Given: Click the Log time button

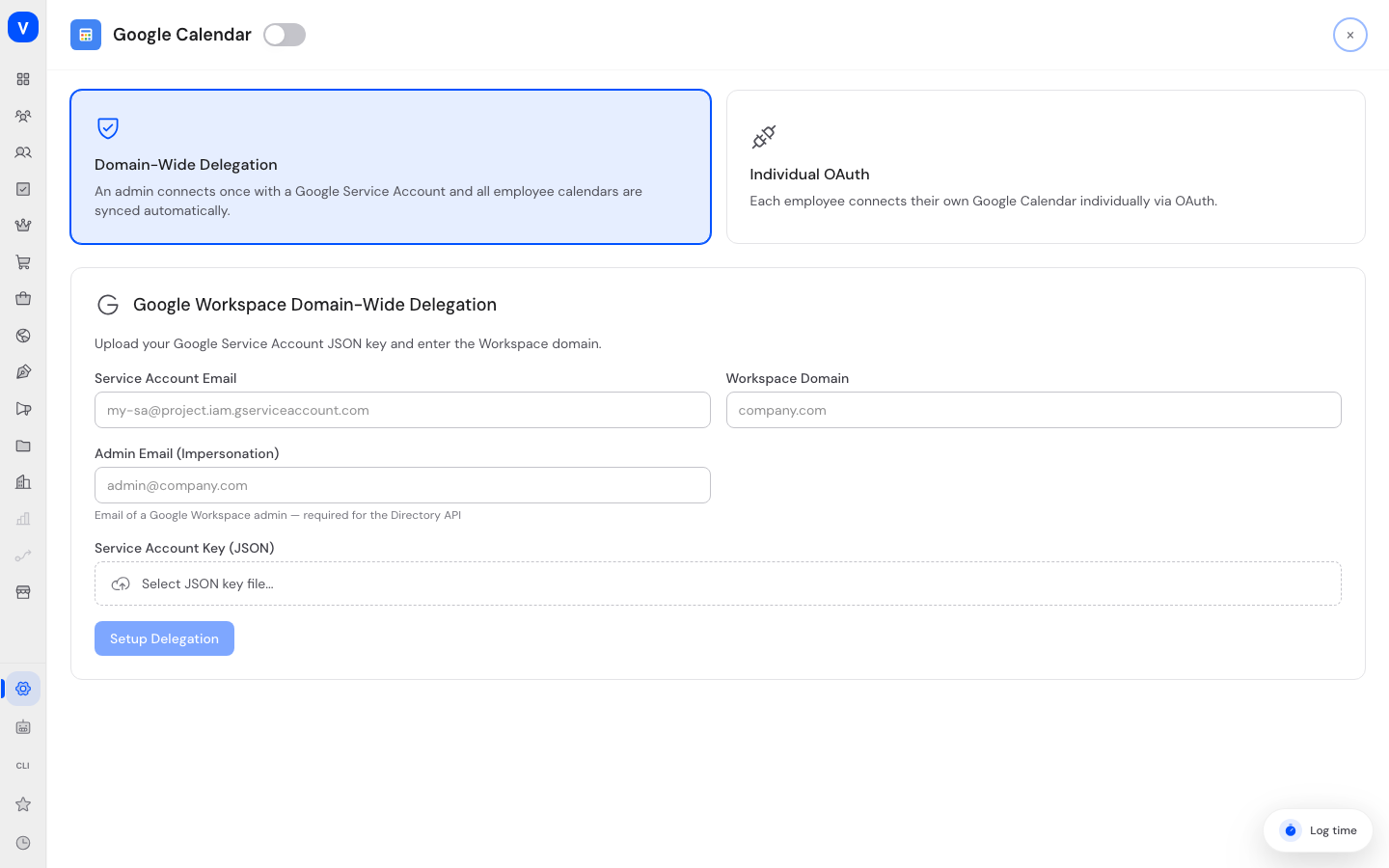Looking at the screenshot, I should [x=1318, y=830].
